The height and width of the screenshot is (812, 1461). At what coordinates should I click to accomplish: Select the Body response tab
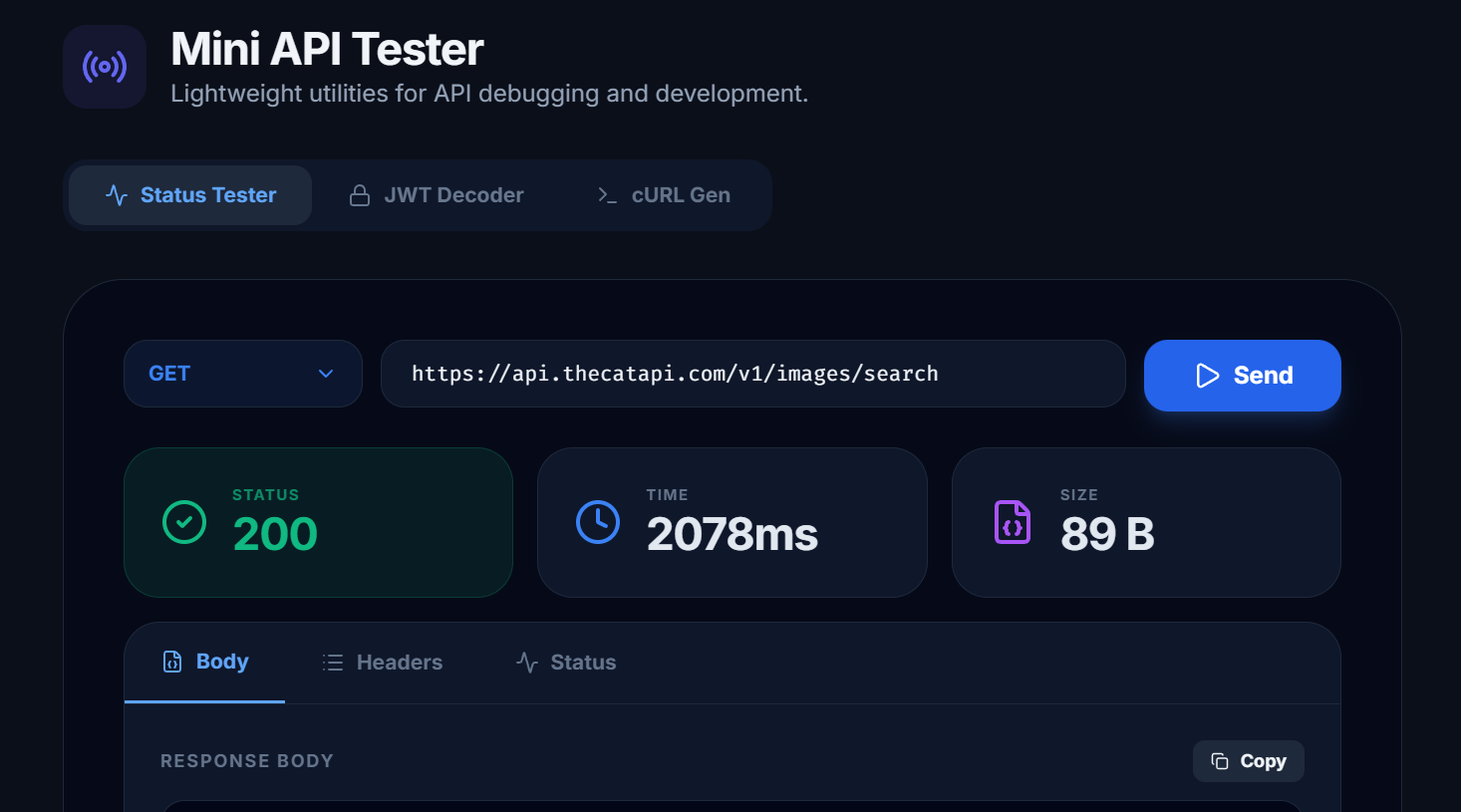(205, 663)
